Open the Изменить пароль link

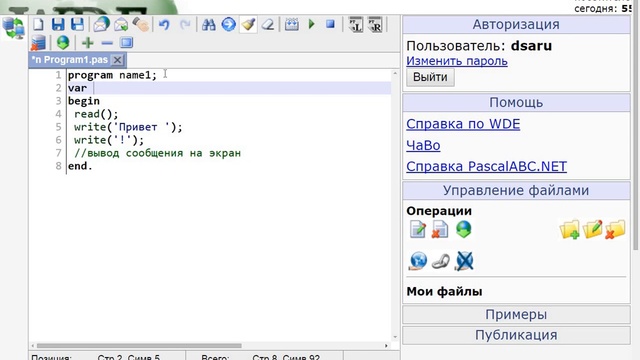pos(457,61)
